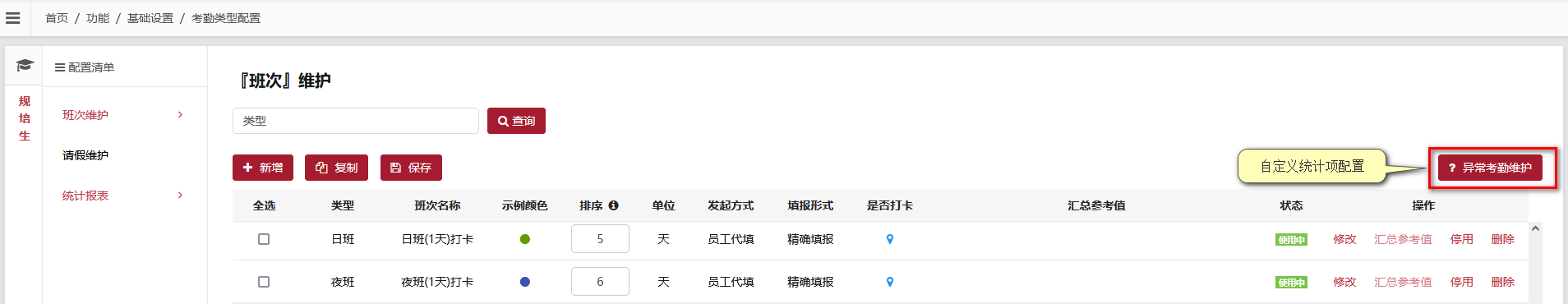The height and width of the screenshot is (304, 1568).
Task: Click the 新增 button
Action: coord(263,168)
